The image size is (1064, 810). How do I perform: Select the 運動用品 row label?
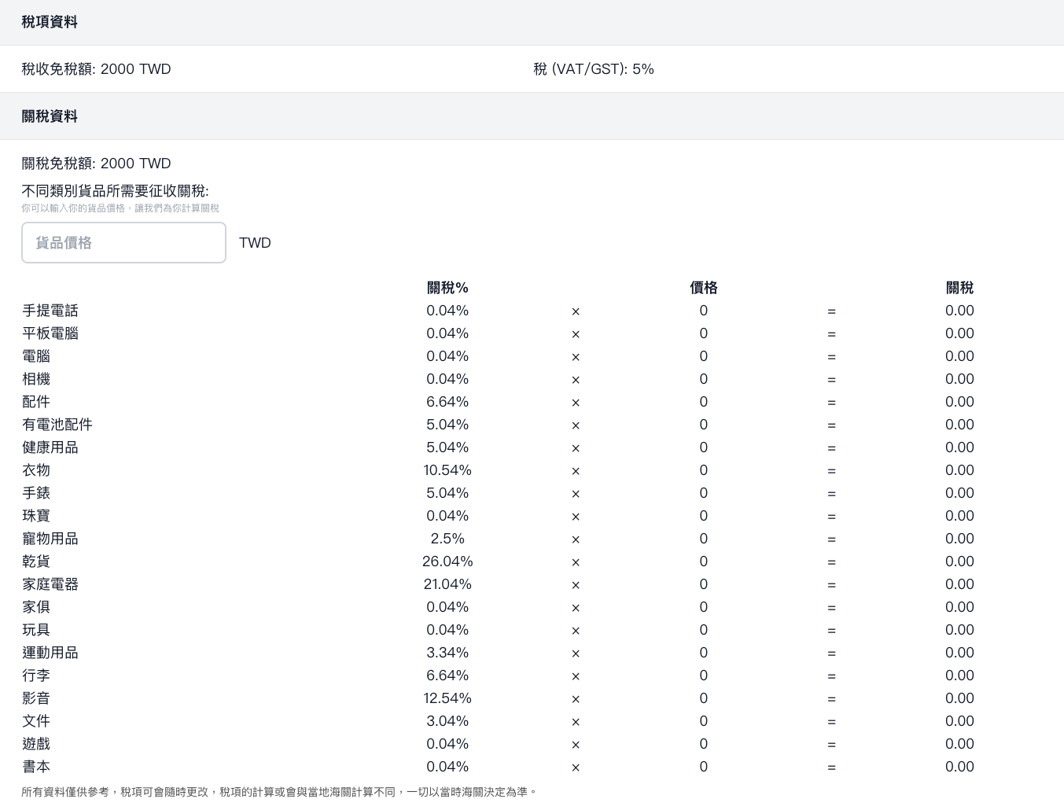pos(50,653)
